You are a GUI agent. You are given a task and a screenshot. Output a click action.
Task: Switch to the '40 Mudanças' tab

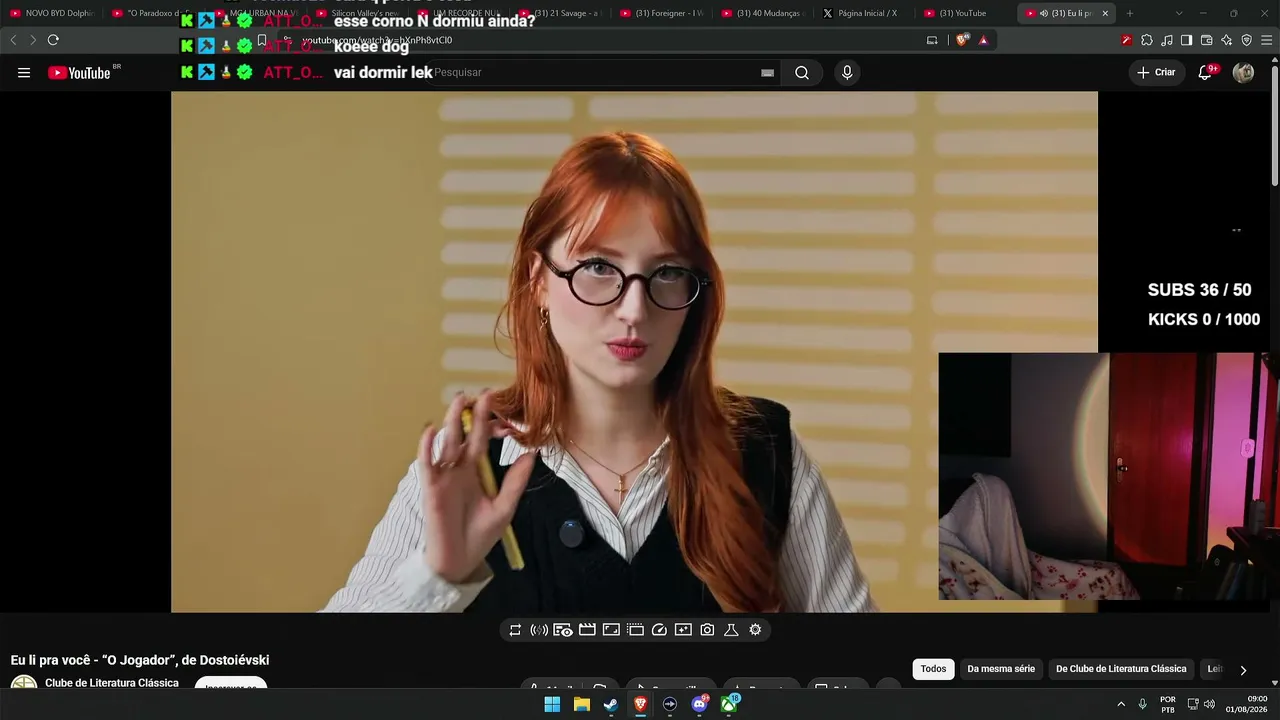(x=763, y=13)
